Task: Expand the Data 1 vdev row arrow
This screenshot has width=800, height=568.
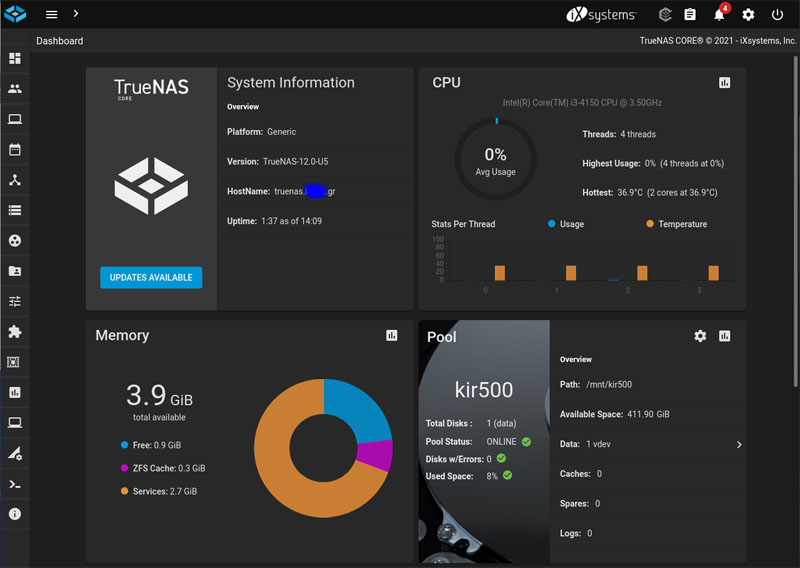Action: tap(739, 444)
